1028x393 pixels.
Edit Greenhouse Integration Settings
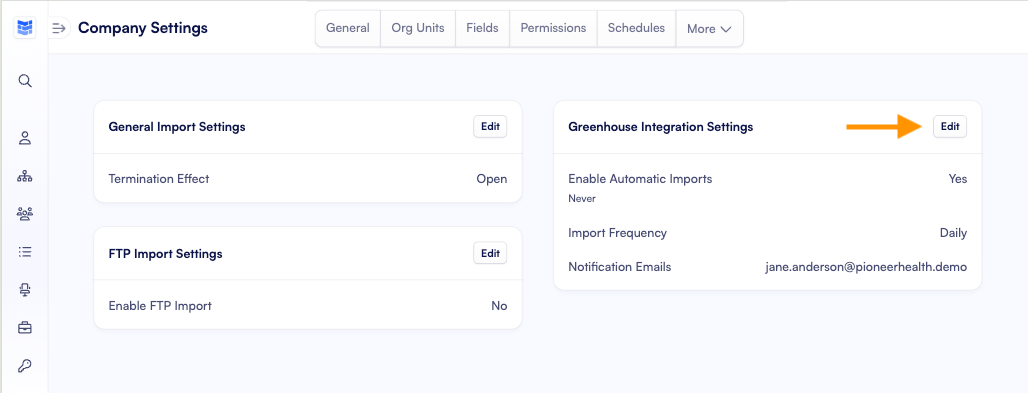(x=949, y=127)
